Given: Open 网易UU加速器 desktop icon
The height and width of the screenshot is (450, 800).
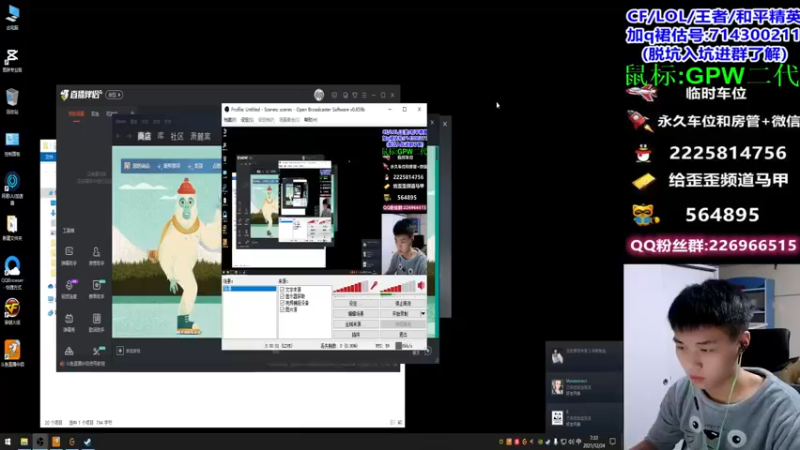Looking at the screenshot, I should (x=12, y=188).
